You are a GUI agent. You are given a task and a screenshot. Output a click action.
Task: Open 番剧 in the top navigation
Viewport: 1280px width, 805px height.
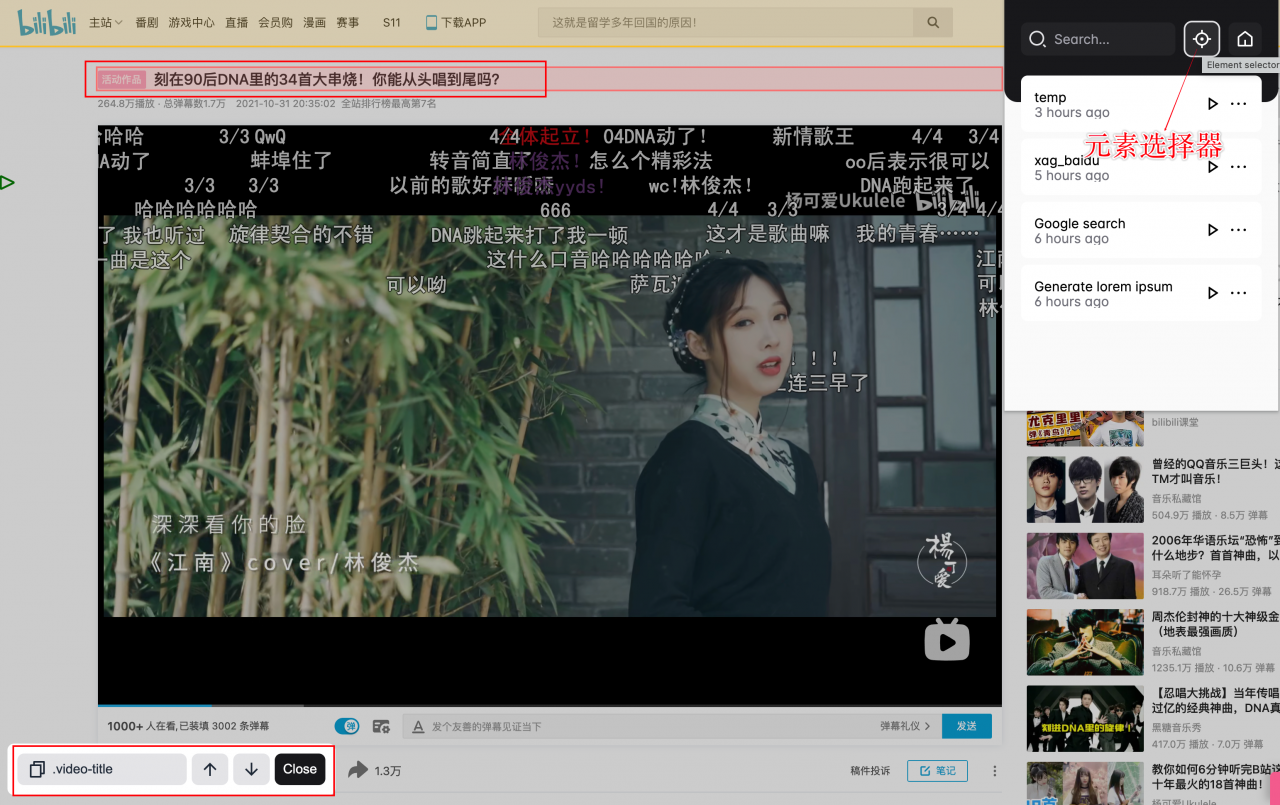(147, 22)
